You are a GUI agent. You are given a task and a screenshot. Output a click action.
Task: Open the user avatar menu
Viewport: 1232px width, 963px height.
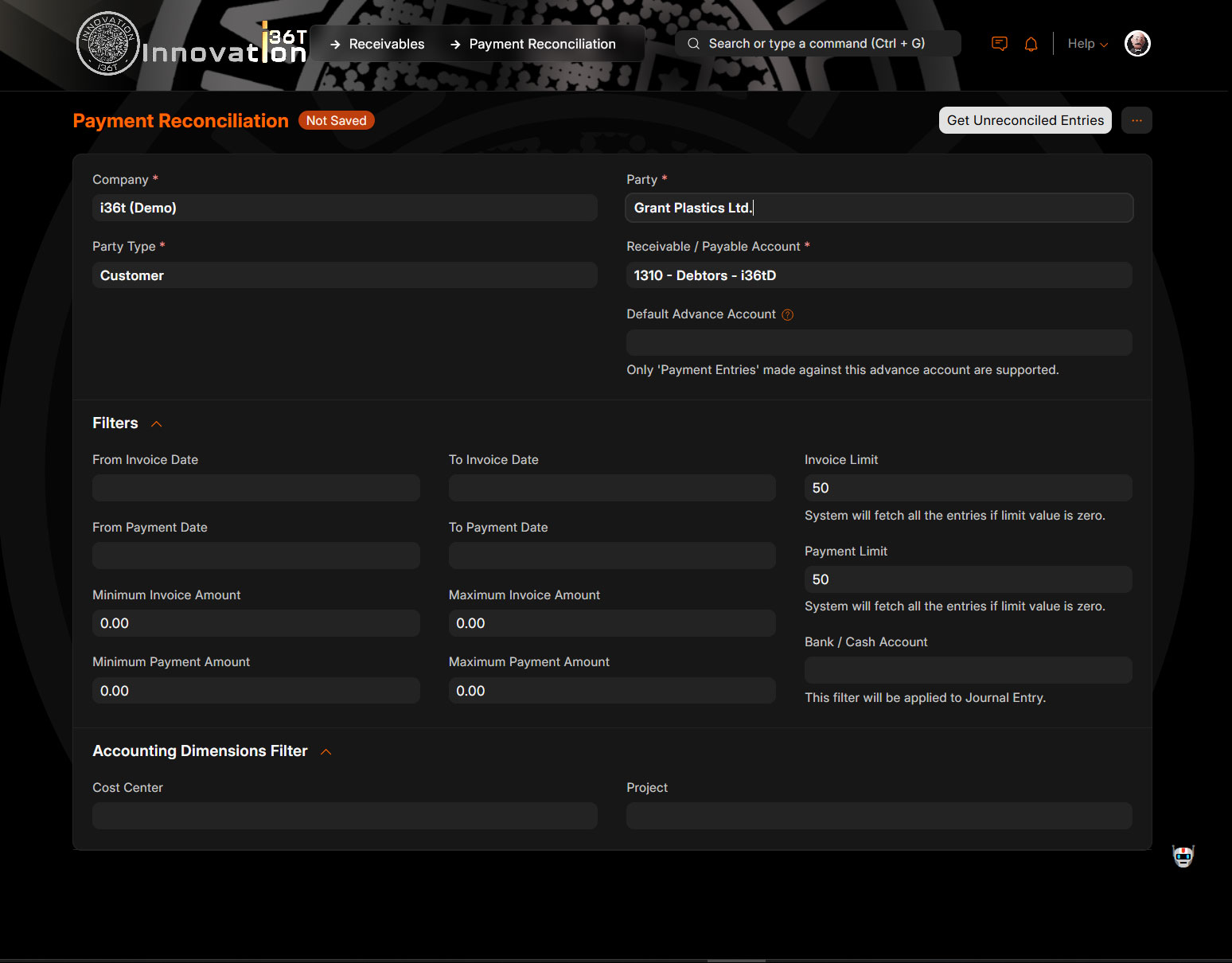[x=1136, y=44]
